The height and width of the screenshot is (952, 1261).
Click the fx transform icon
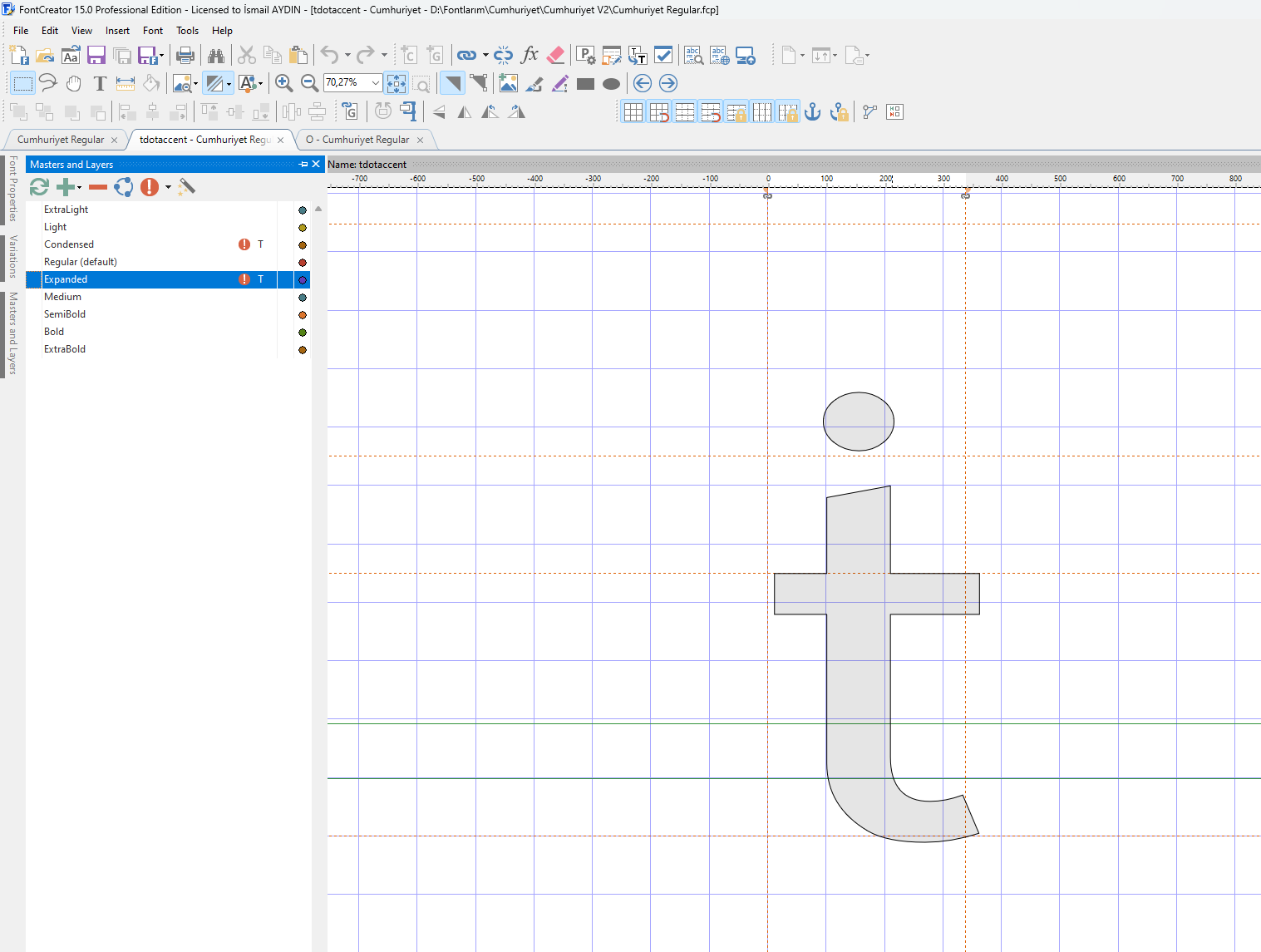[530, 56]
